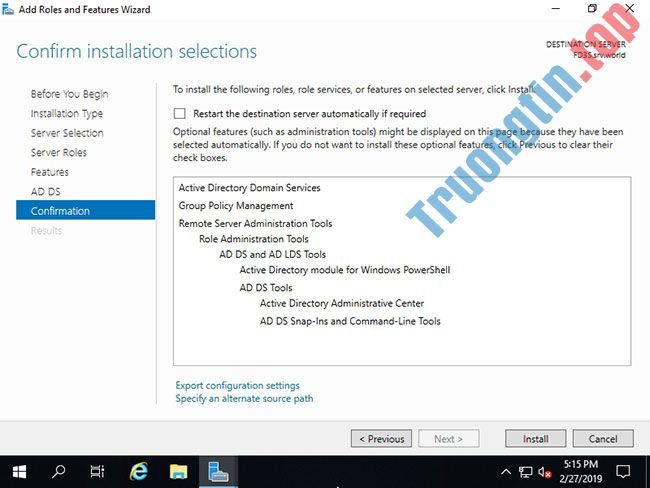Click the Install button
Image resolution: width=650 pixels, height=488 pixels.
point(535,439)
